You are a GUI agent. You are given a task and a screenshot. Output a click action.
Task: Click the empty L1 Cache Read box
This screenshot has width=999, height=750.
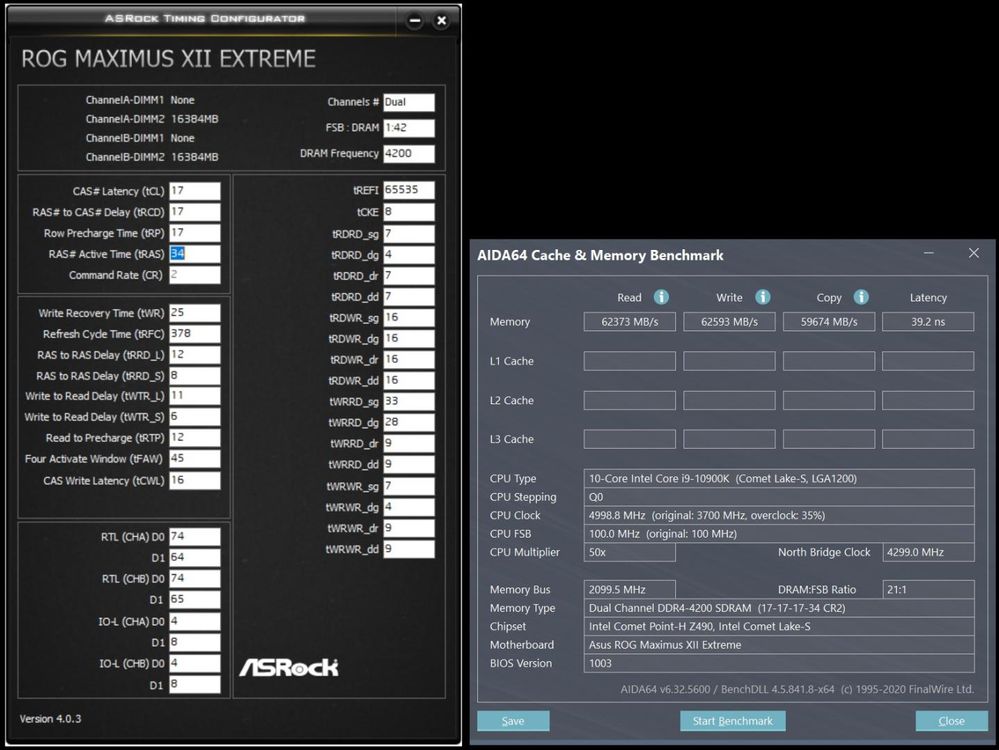629,361
